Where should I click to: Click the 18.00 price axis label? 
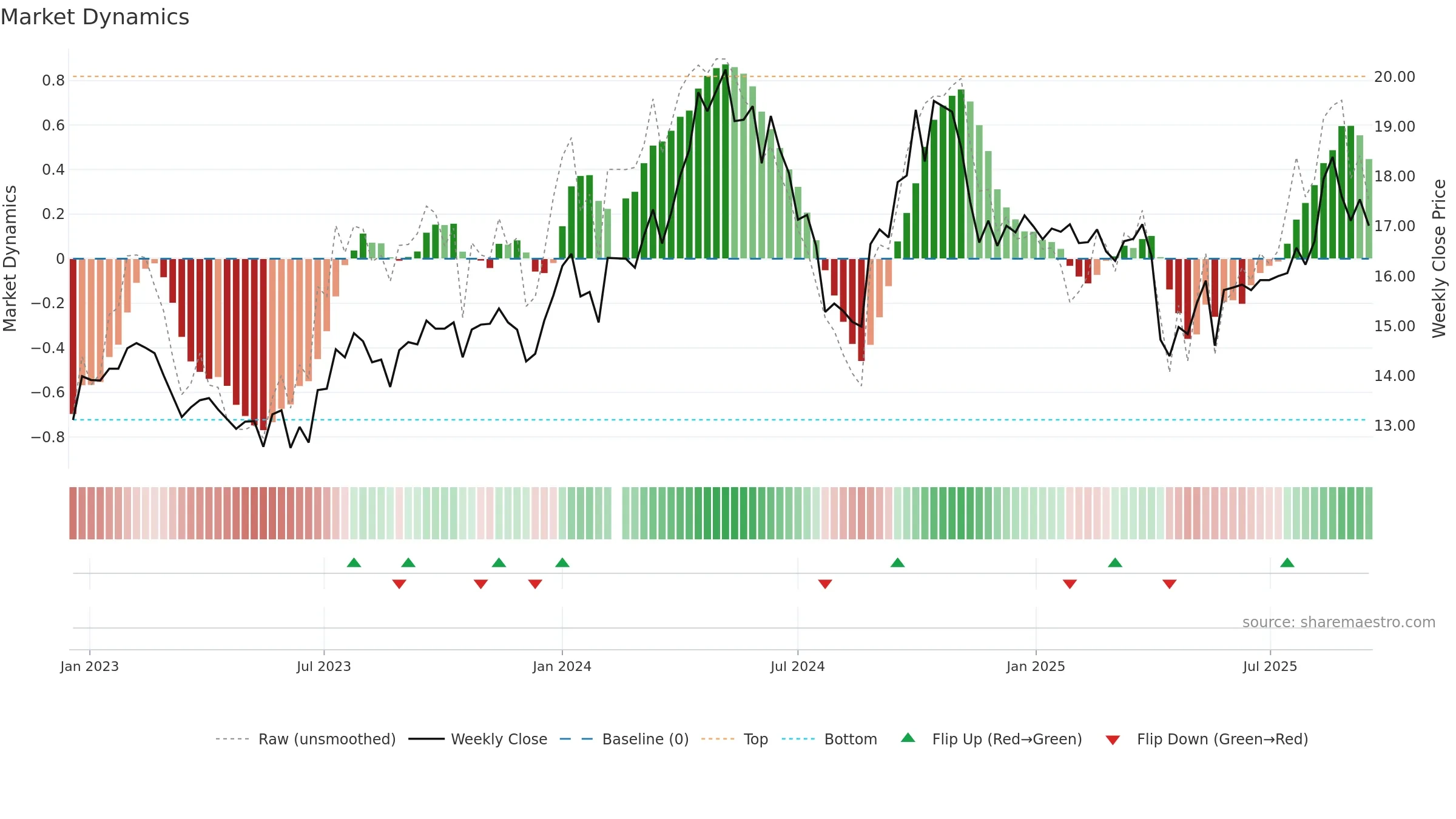point(1395,177)
